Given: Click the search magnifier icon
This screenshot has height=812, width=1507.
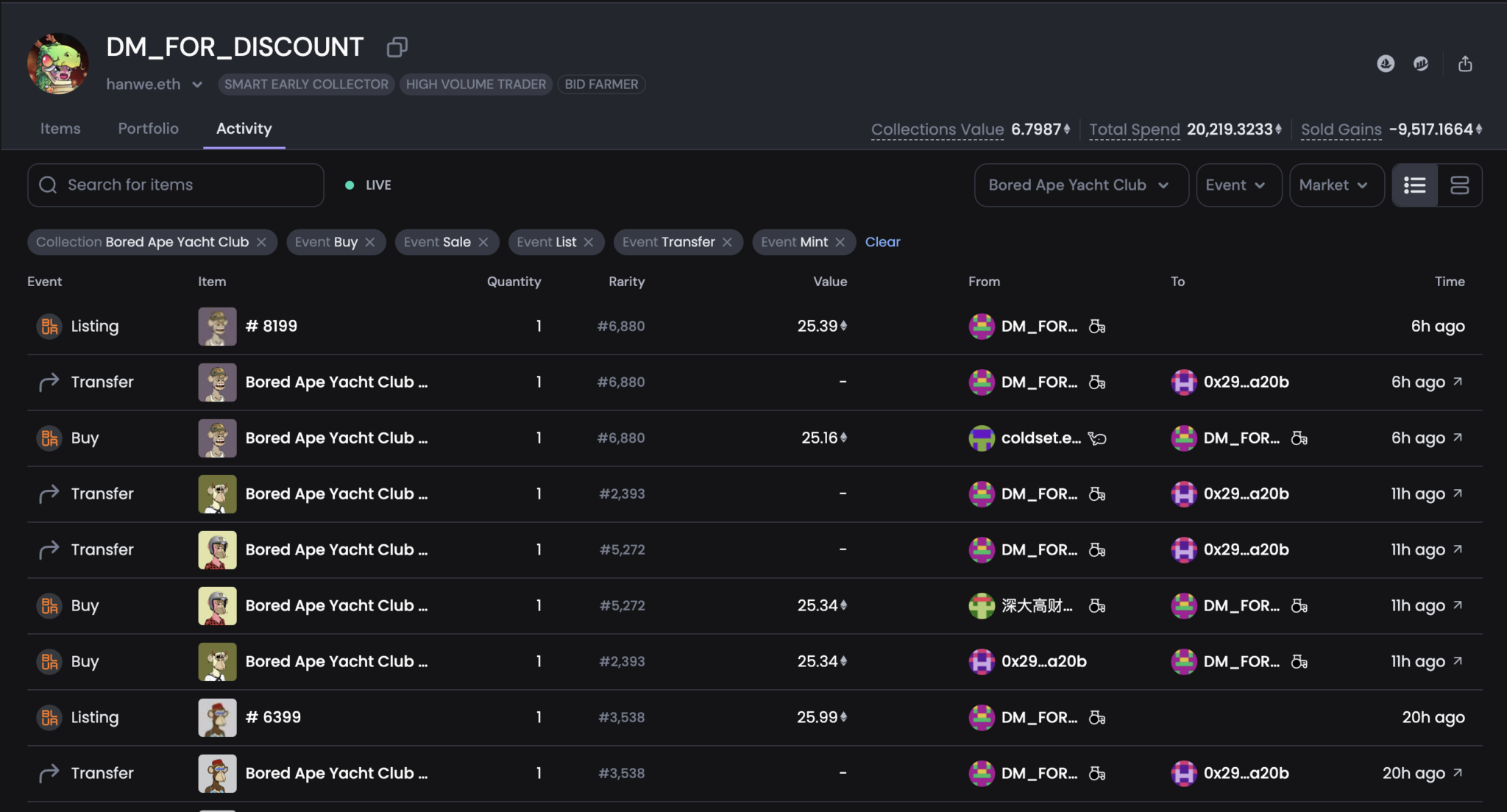Looking at the screenshot, I should coord(48,185).
